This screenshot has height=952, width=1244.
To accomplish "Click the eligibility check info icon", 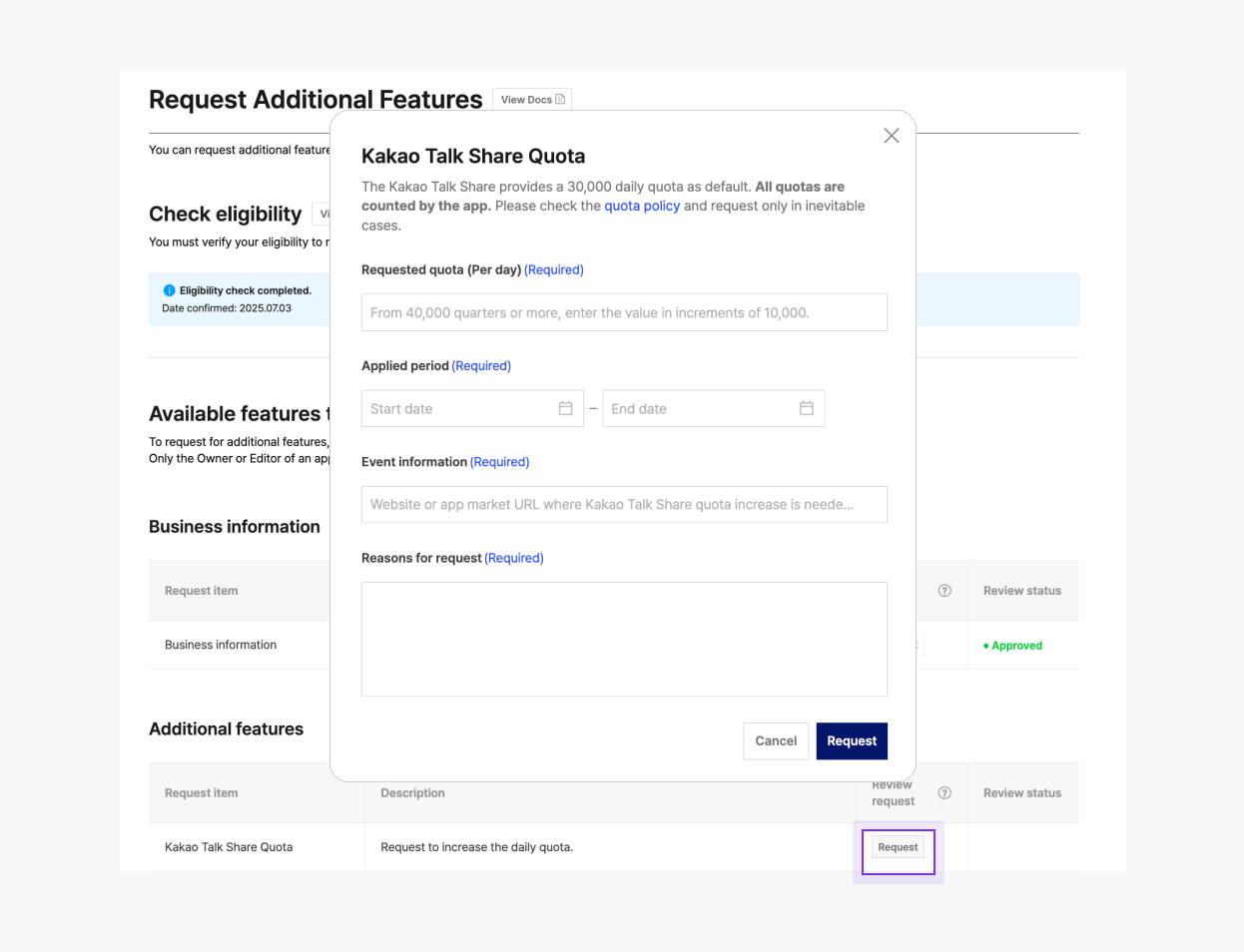I will (169, 290).
